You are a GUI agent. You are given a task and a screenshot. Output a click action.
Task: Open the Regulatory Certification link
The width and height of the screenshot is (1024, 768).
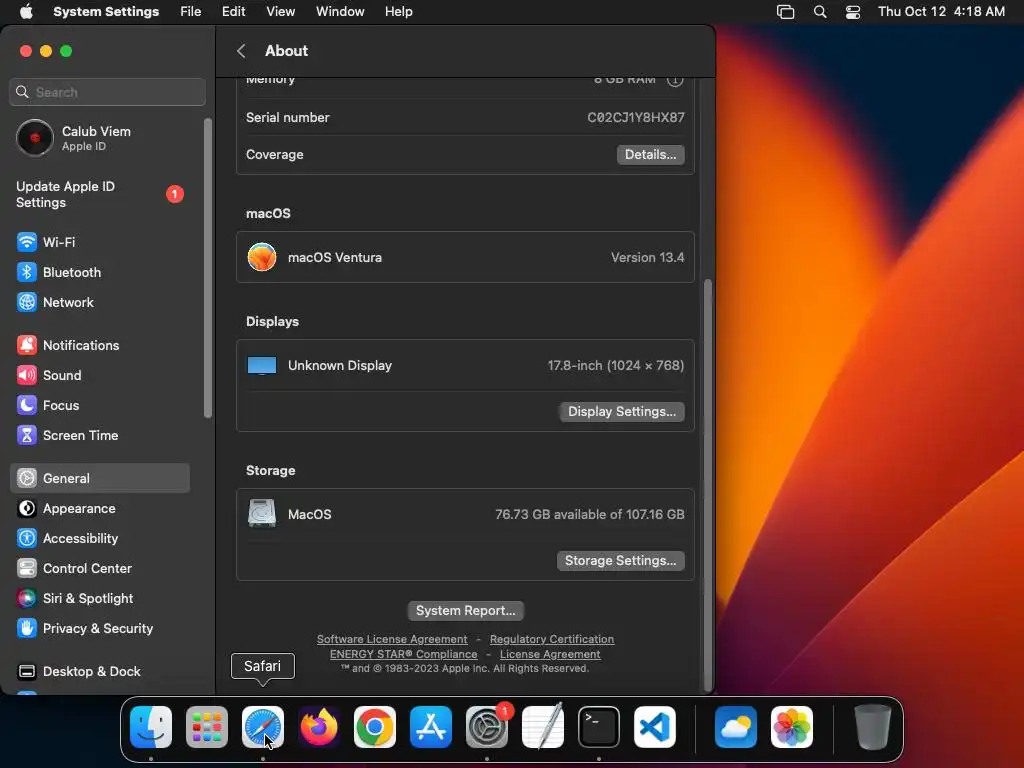(552, 639)
